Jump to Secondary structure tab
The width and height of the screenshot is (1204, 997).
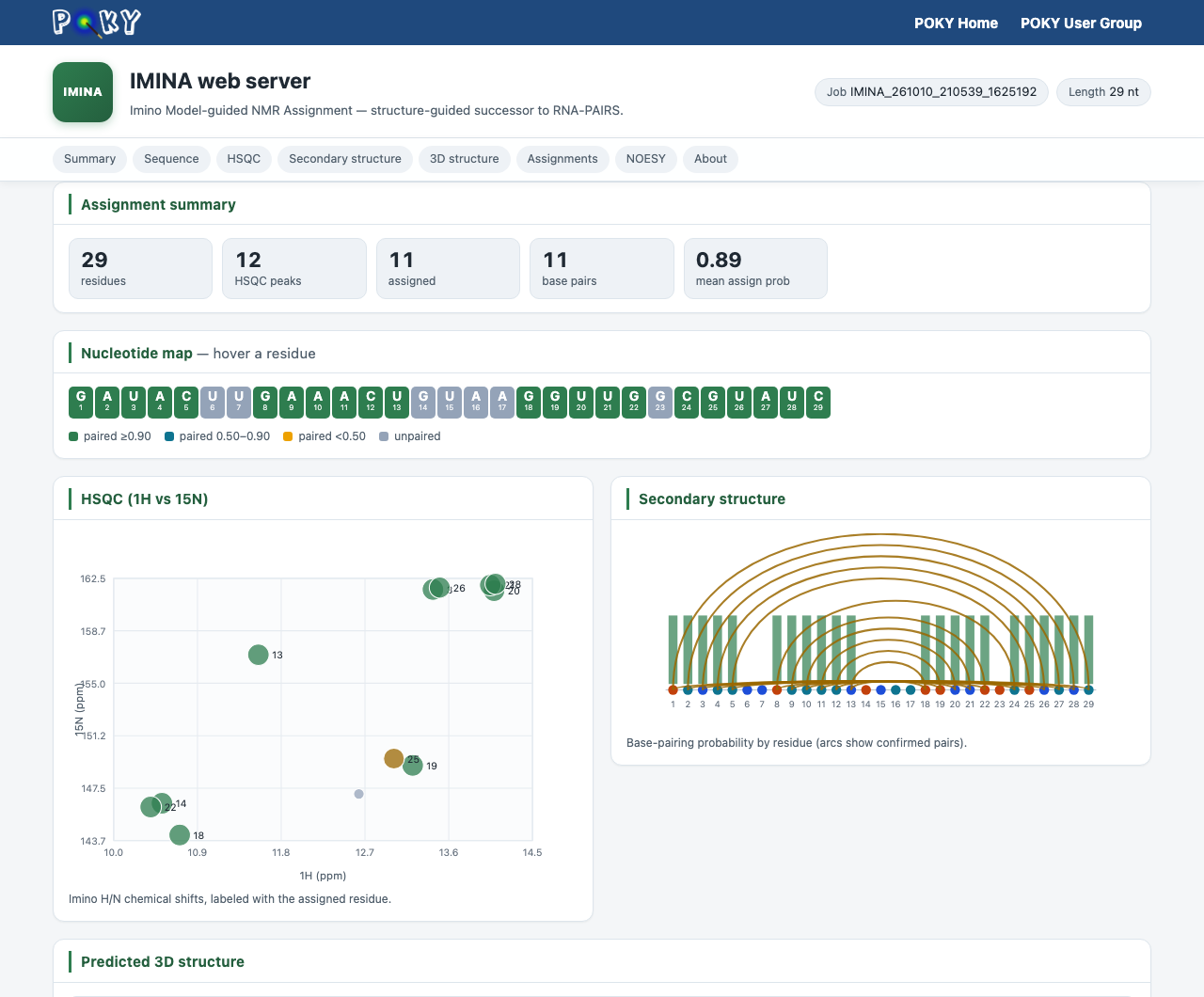click(345, 159)
